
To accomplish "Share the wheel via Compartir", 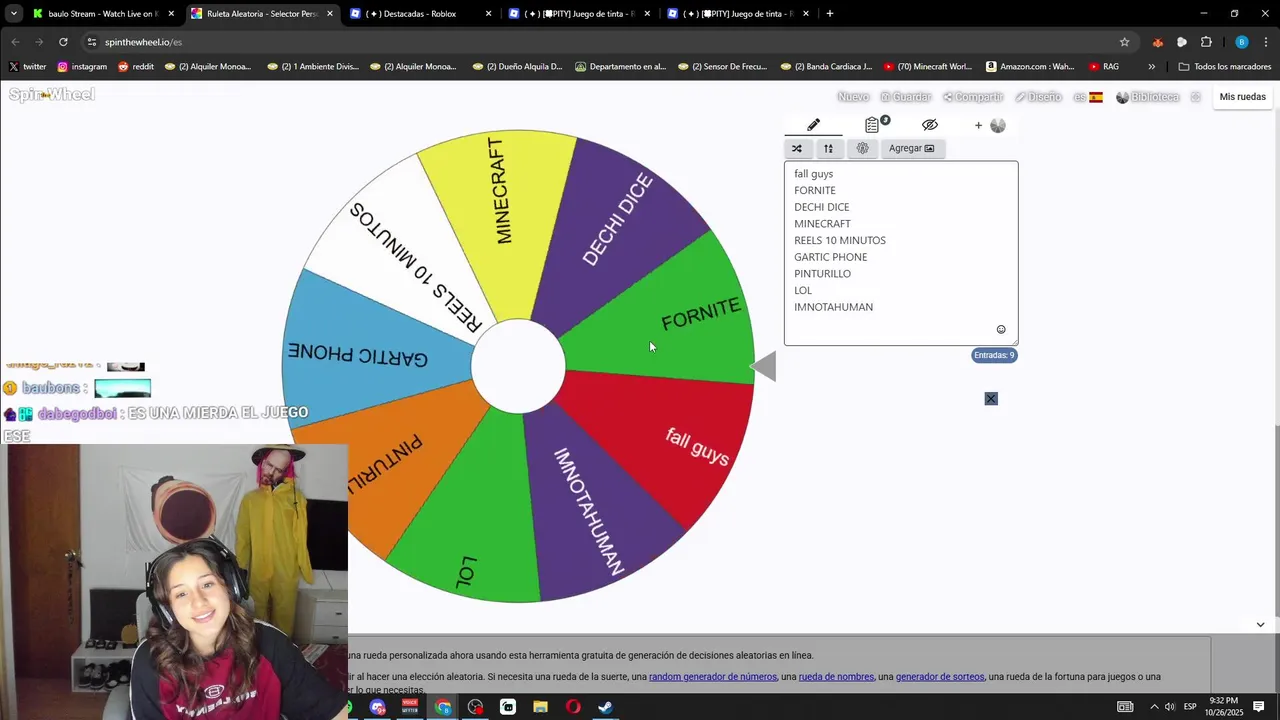I will coord(973,97).
